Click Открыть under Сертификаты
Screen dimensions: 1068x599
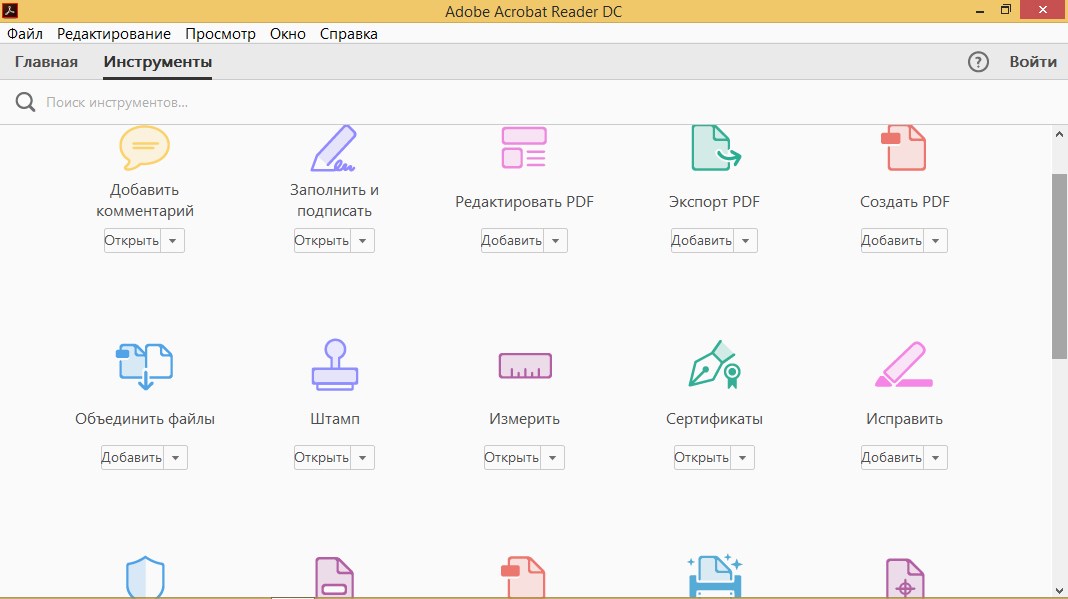[x=702, y=457]
